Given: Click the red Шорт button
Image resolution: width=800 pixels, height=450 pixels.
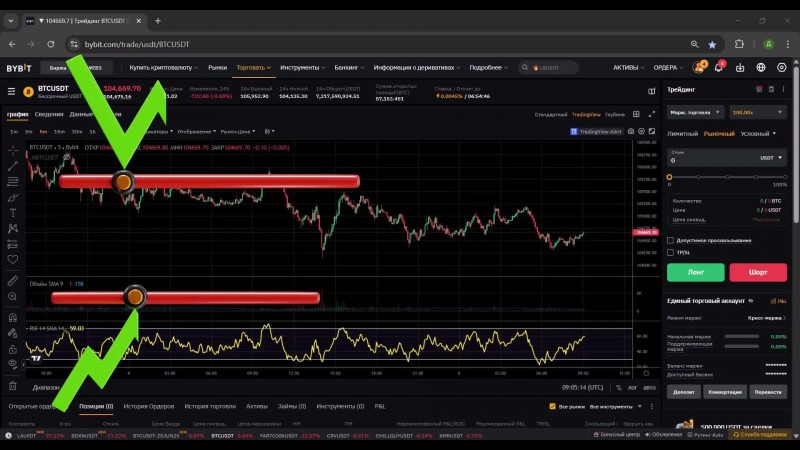Looking at the screenshot, I should 758,272.
